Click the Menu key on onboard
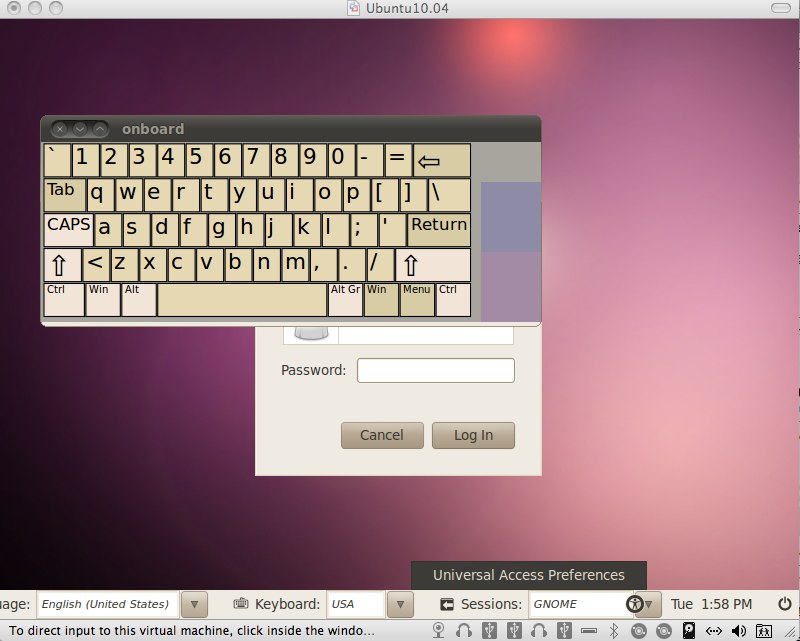The height and width of the screenshot is (641, 800). [x=417, y=300]
